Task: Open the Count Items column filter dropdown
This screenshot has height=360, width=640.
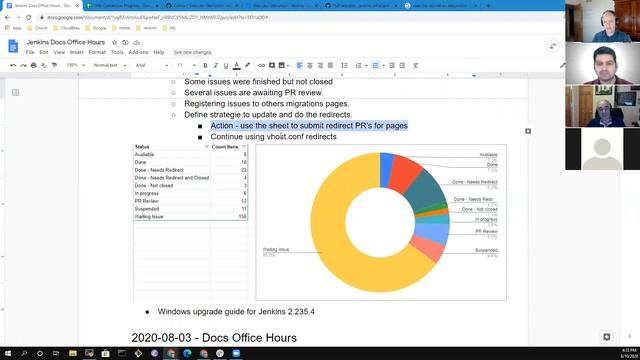Action: pyautogui.click(x=244, y=147)
